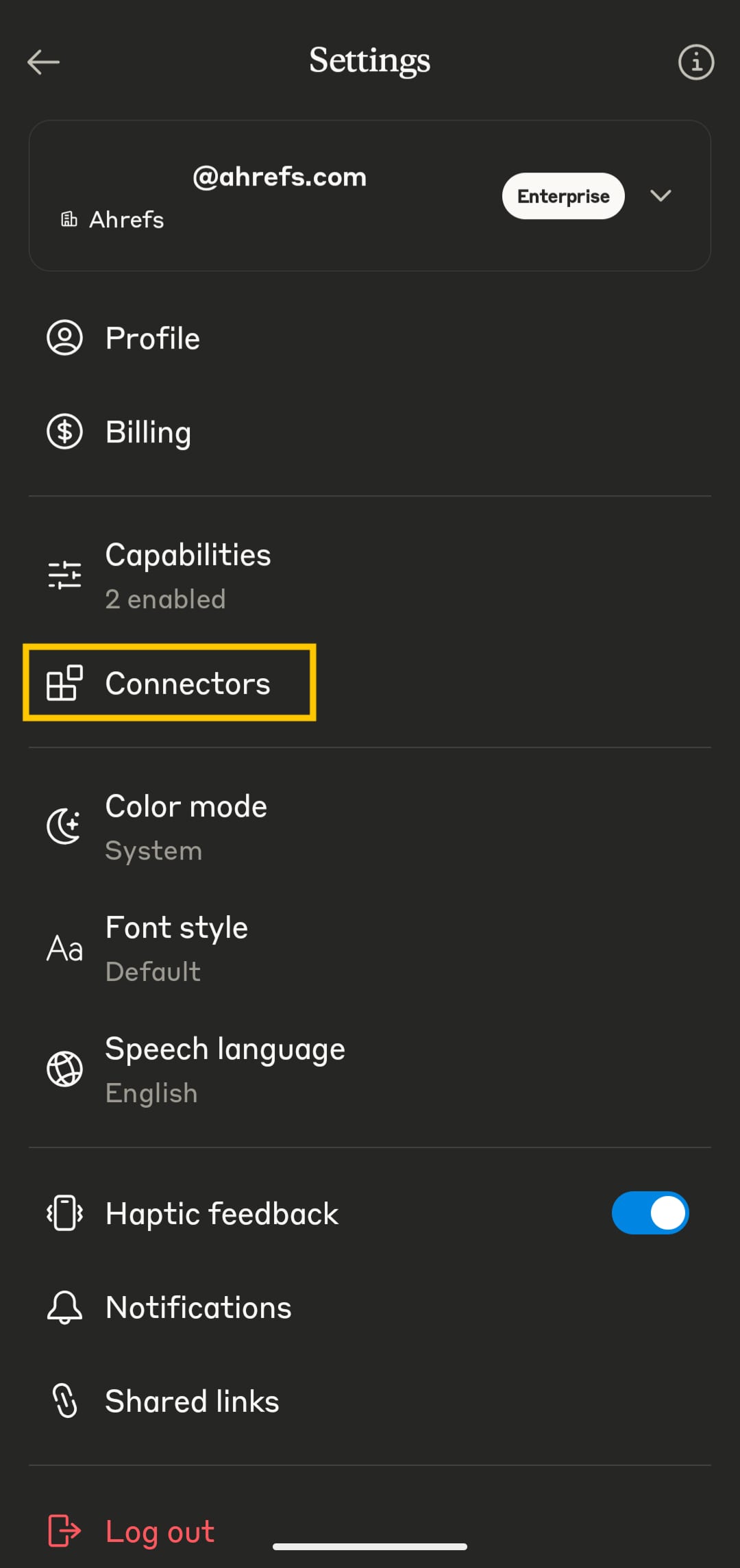Screen dimensions: 740x1568
Task: Tap the Connectors blocks icon
Action: 64,683
